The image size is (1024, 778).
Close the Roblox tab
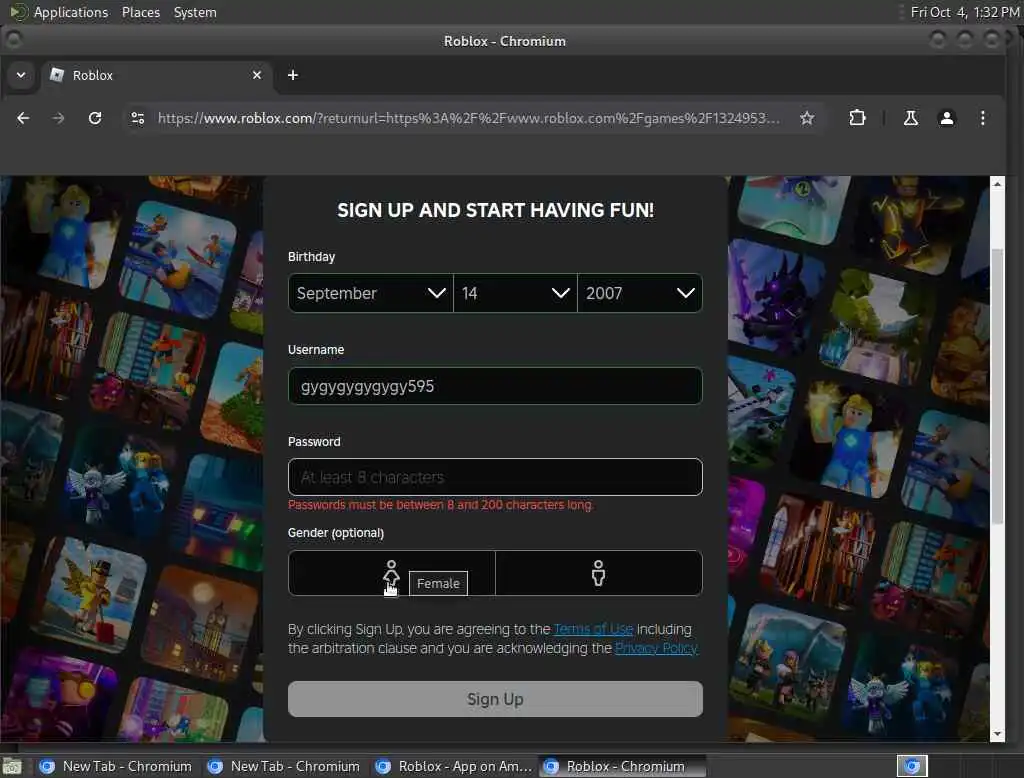257,75
